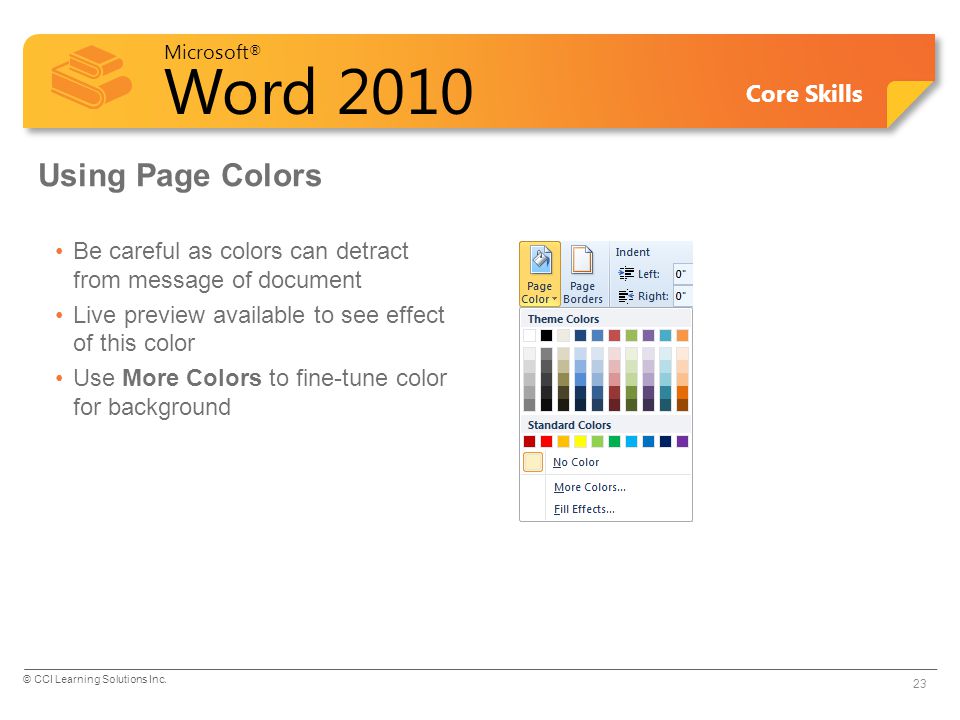Choose purple in Standard Colors
Image resolution: width=960 pixels, height=720 pixels.
pyautogui.click(x=682, y=441)
